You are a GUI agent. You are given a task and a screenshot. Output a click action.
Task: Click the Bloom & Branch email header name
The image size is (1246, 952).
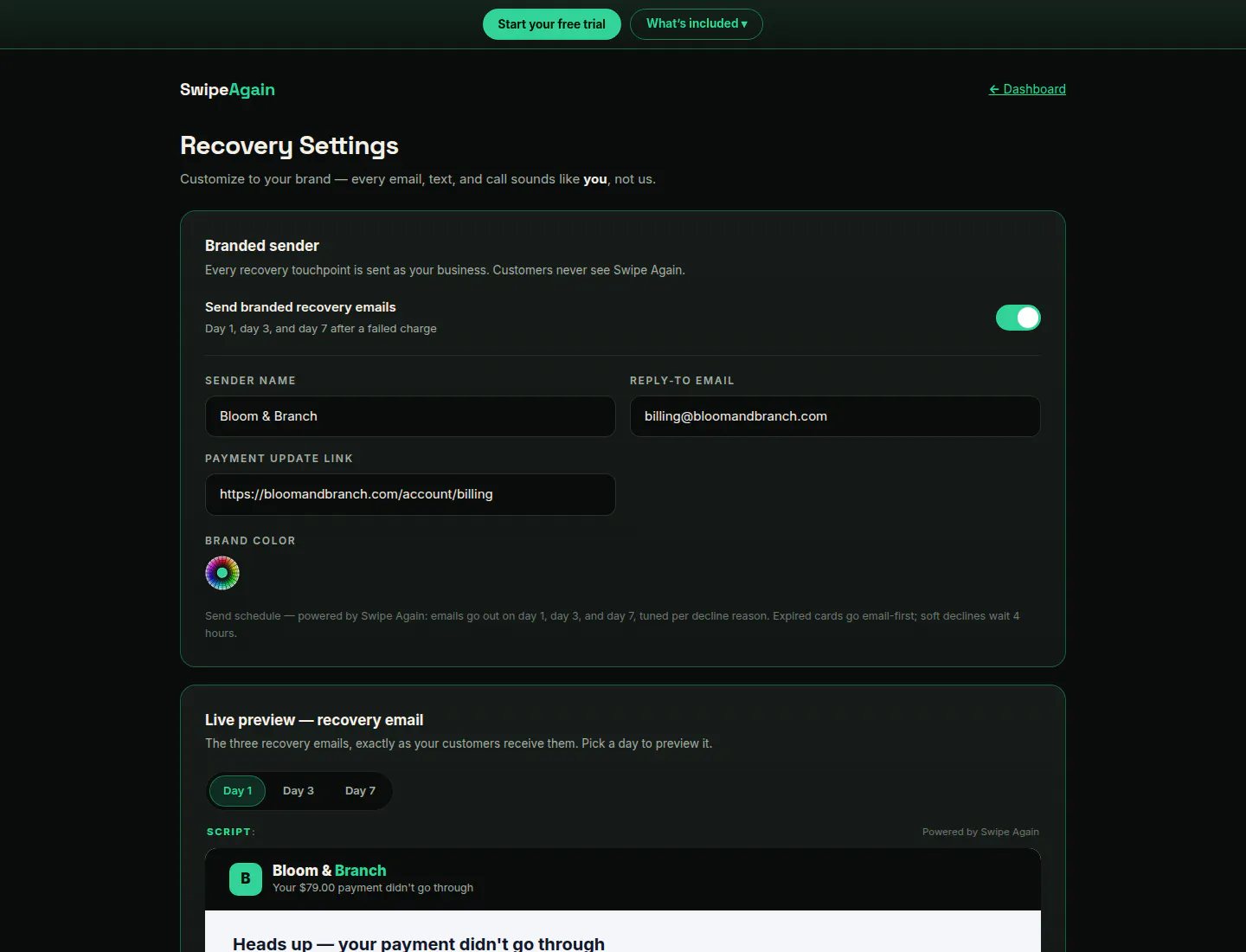click(x=330, y=871)
